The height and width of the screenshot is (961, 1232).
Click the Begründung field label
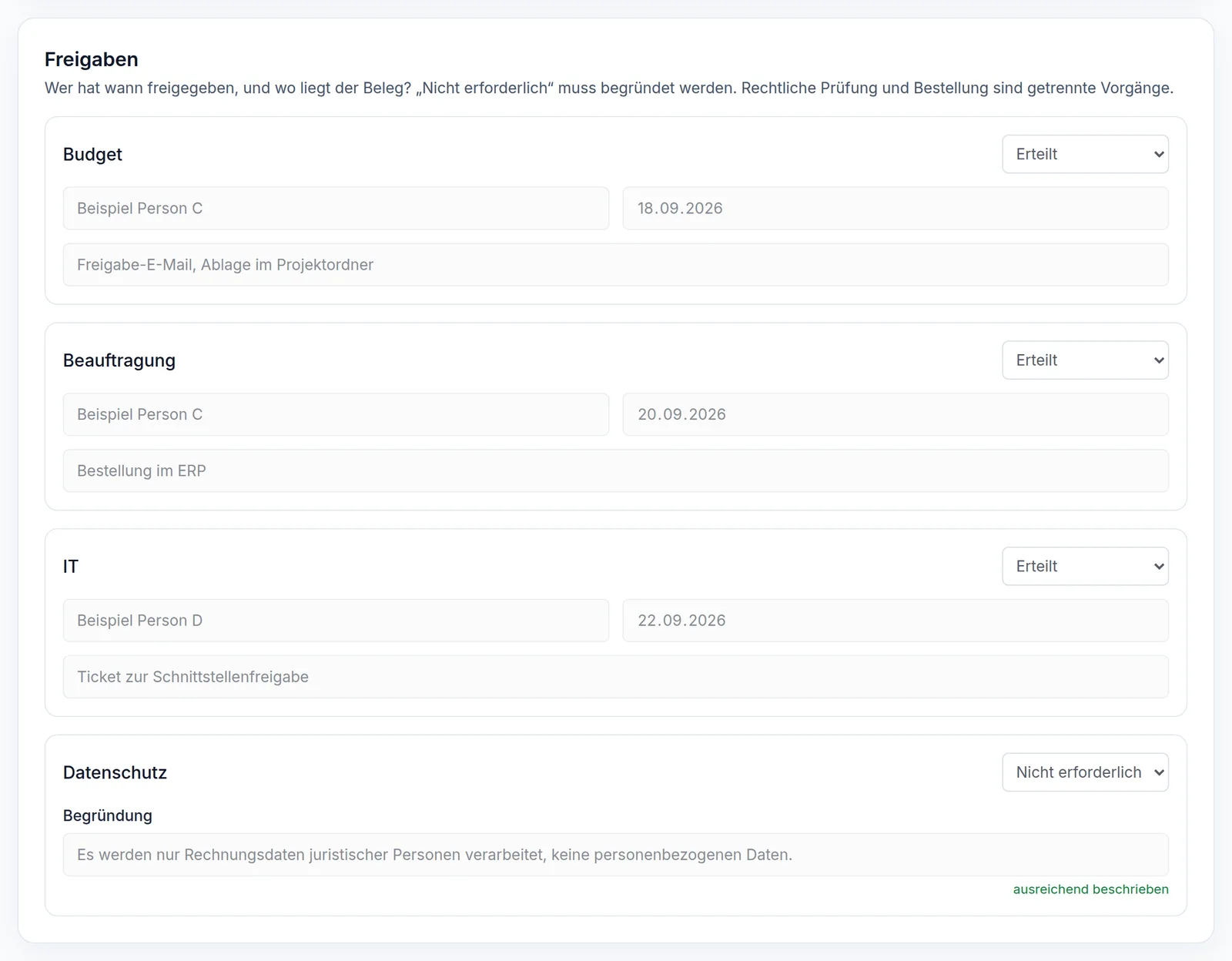point(108,815)
